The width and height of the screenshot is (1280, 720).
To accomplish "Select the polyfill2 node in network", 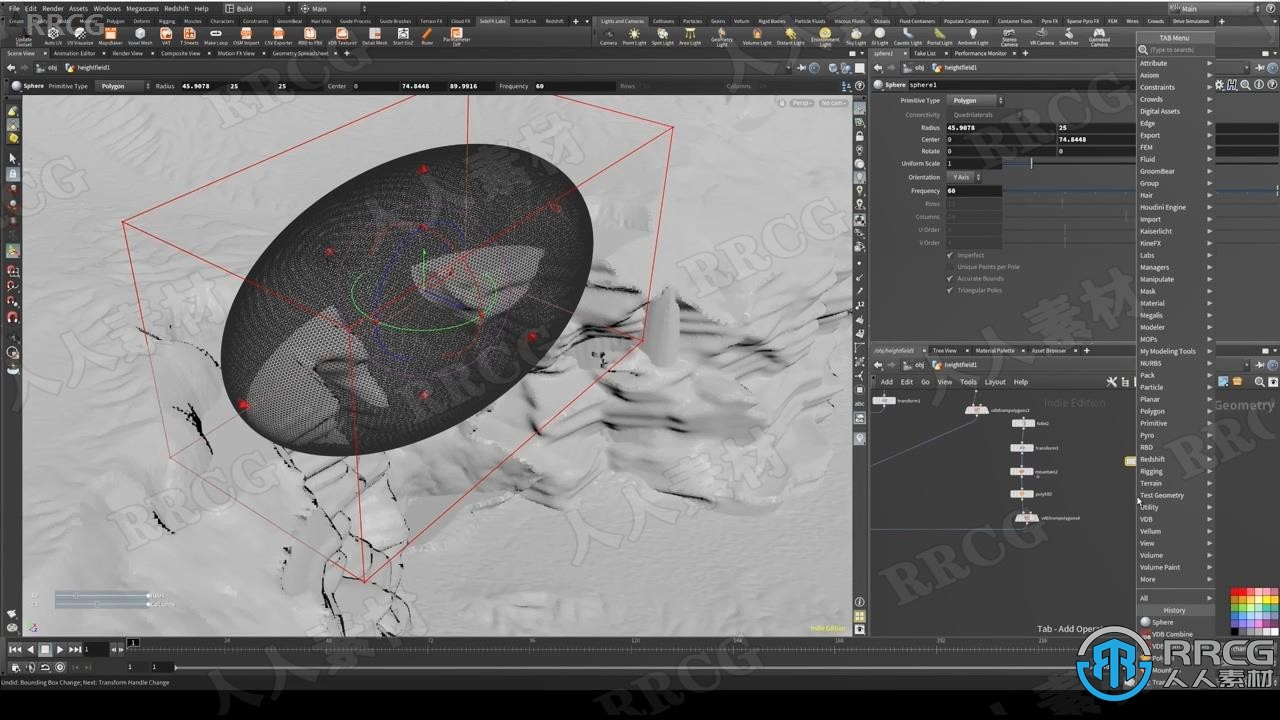I will pyautogui.click(x=1022, y=494).
